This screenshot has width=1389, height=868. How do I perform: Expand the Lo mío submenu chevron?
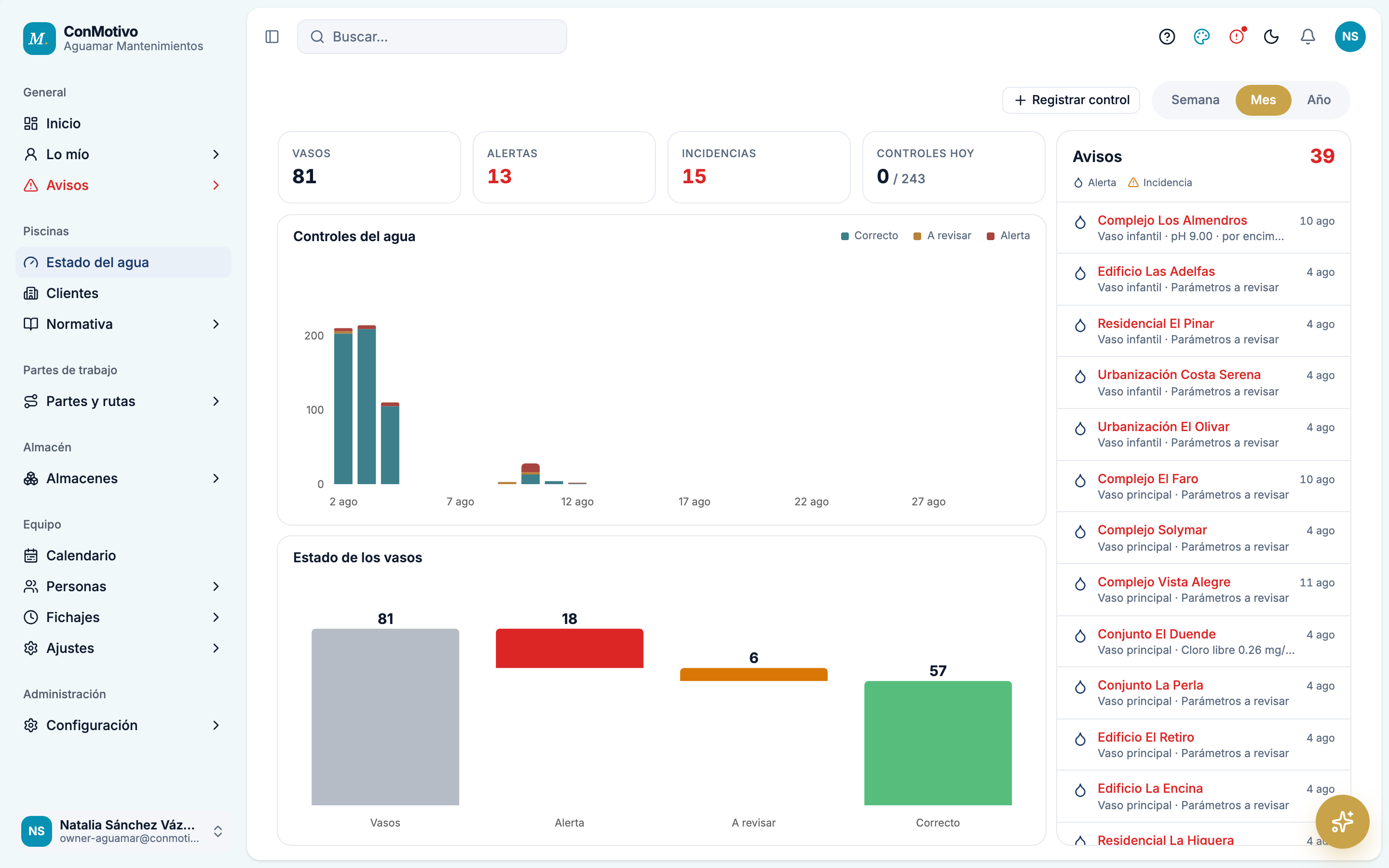point(216,154)
